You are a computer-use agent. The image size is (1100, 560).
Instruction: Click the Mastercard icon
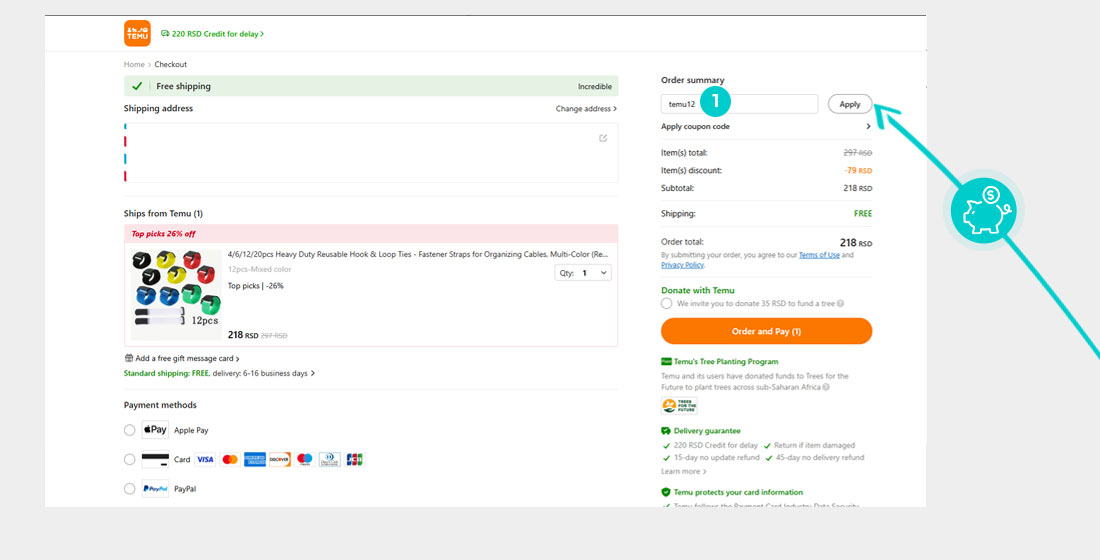coord(230,460)
